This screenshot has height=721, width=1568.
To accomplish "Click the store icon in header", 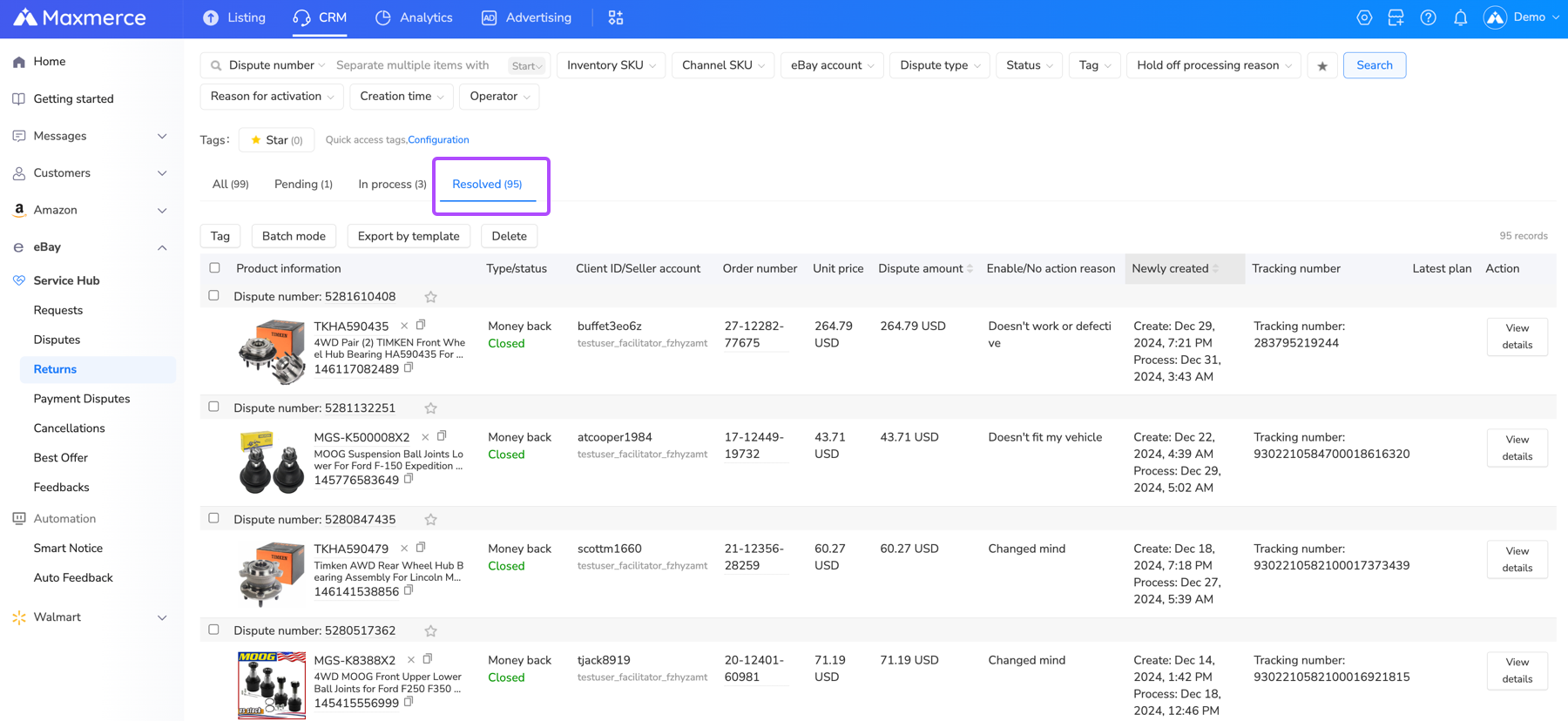I will pyautogui.click(x=1396, y=17).
